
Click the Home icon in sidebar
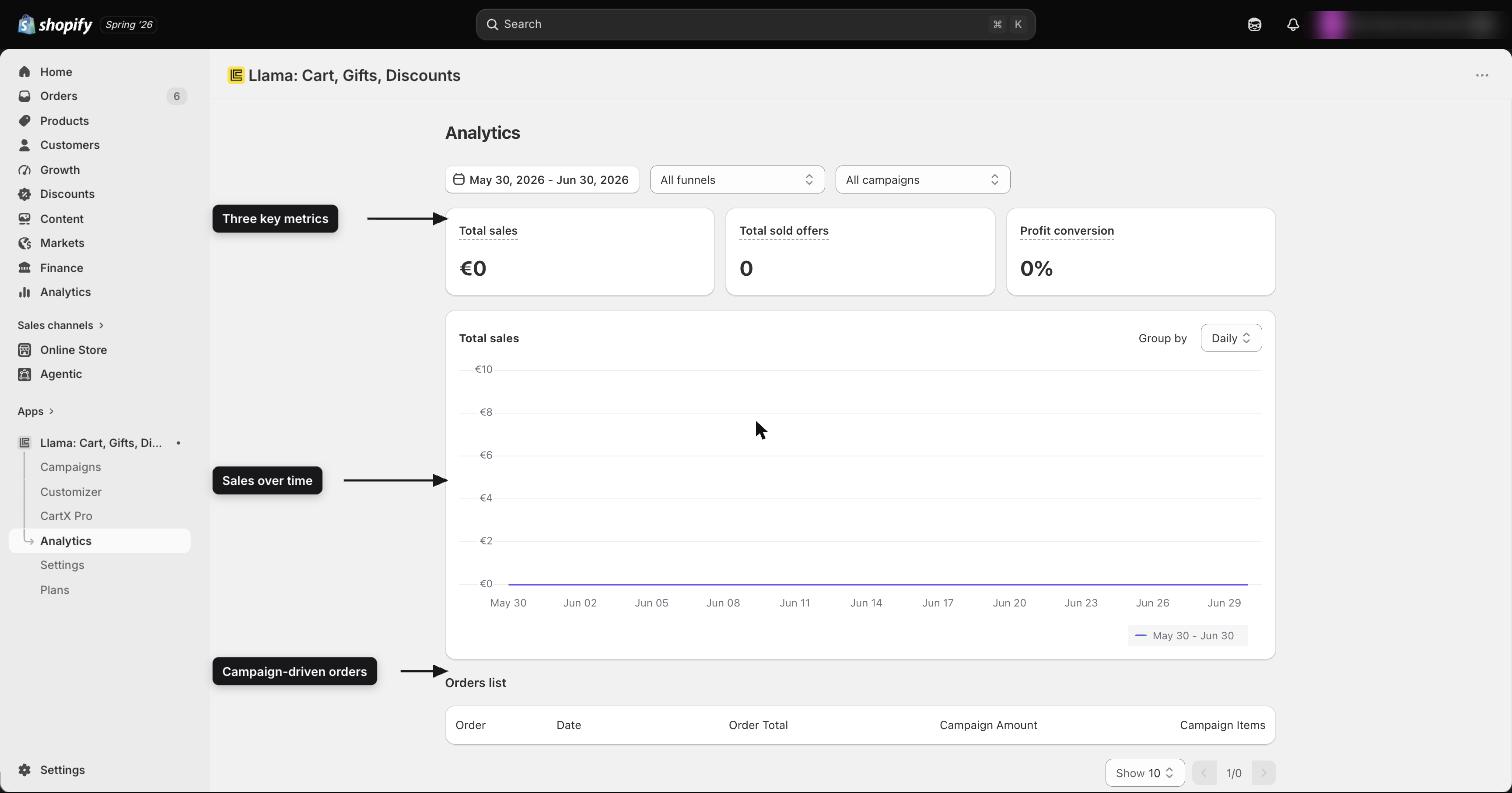pos(25,72)
